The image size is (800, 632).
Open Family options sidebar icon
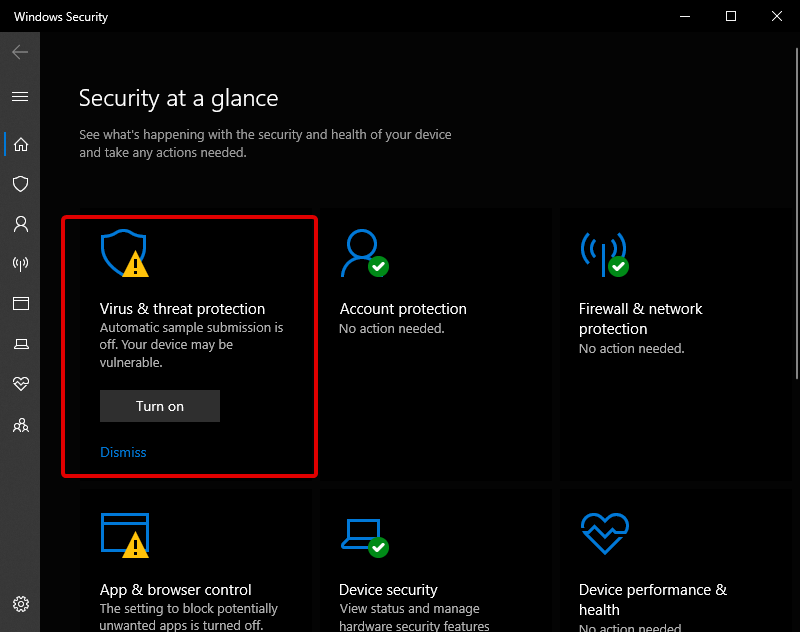point(20,425)
